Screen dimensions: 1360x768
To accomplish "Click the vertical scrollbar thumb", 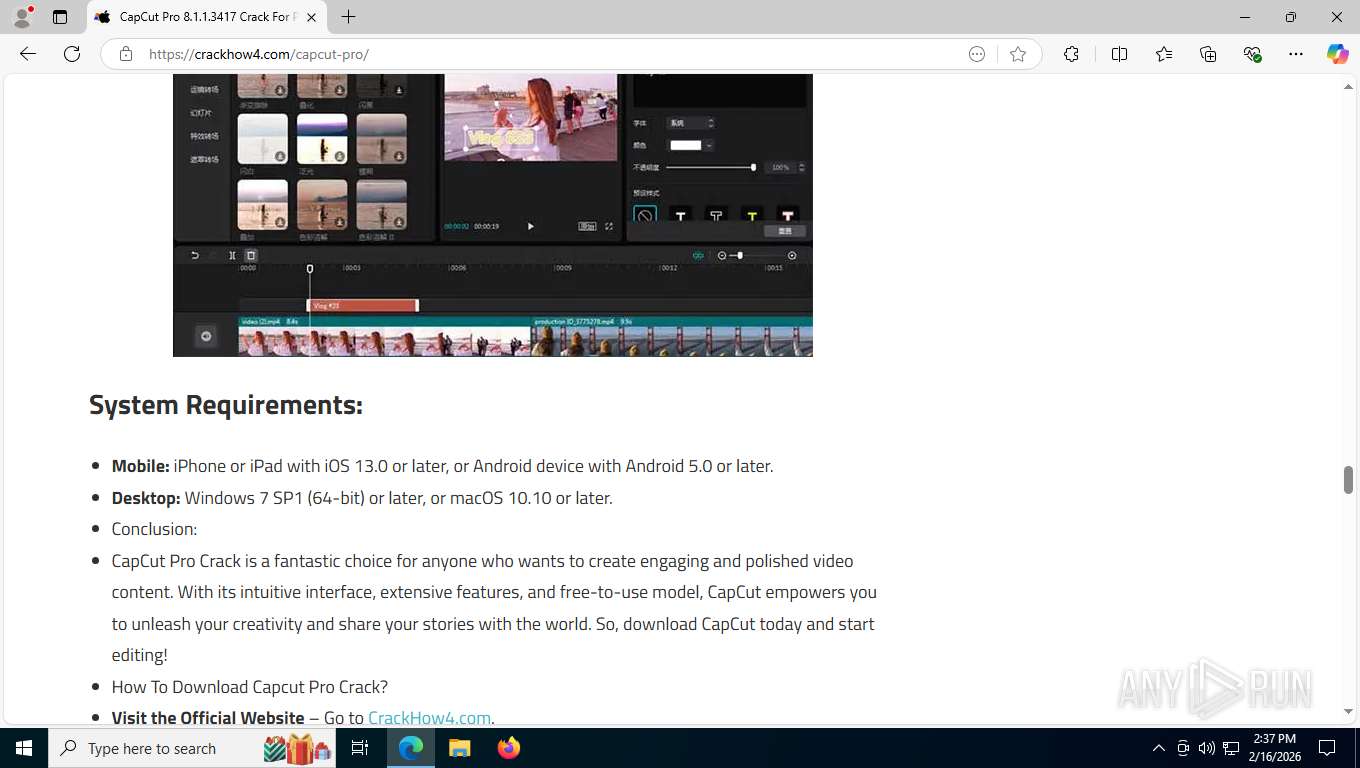I will [x=1348, y=479].
